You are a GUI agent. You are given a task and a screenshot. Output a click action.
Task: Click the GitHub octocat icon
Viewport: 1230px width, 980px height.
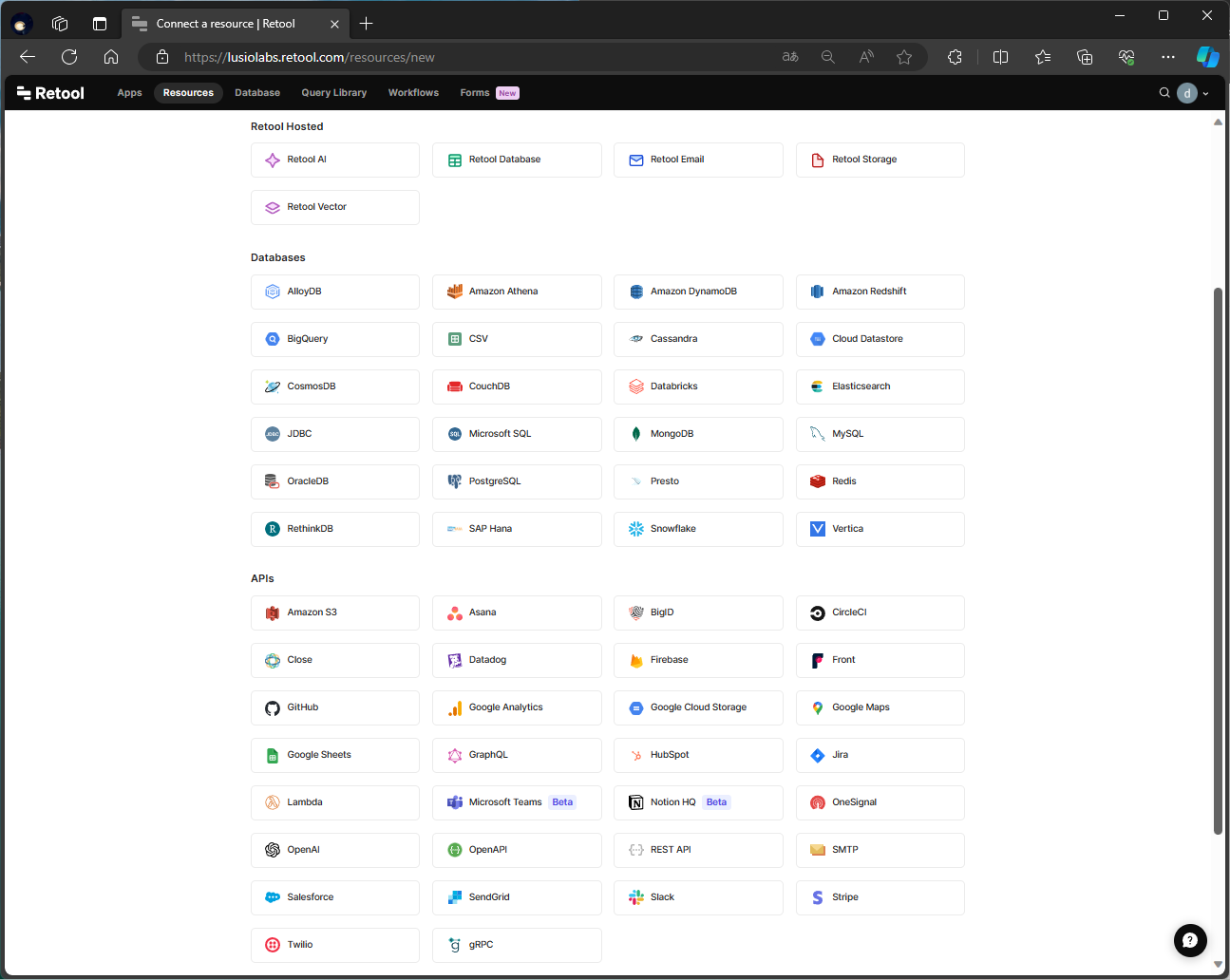[x=273, y=708]
